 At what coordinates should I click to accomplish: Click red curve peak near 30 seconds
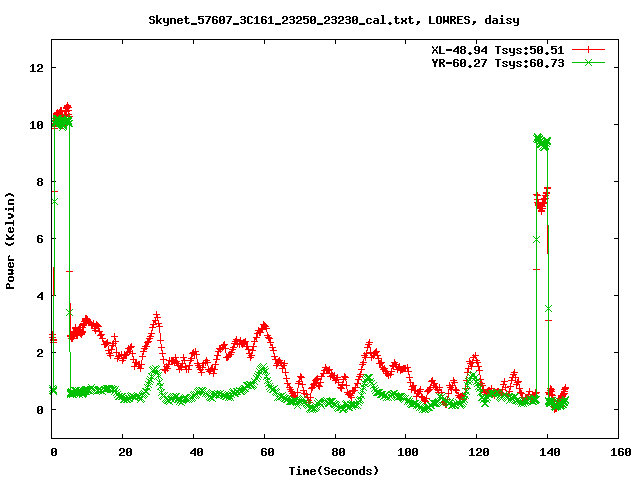tap(157, 316)
